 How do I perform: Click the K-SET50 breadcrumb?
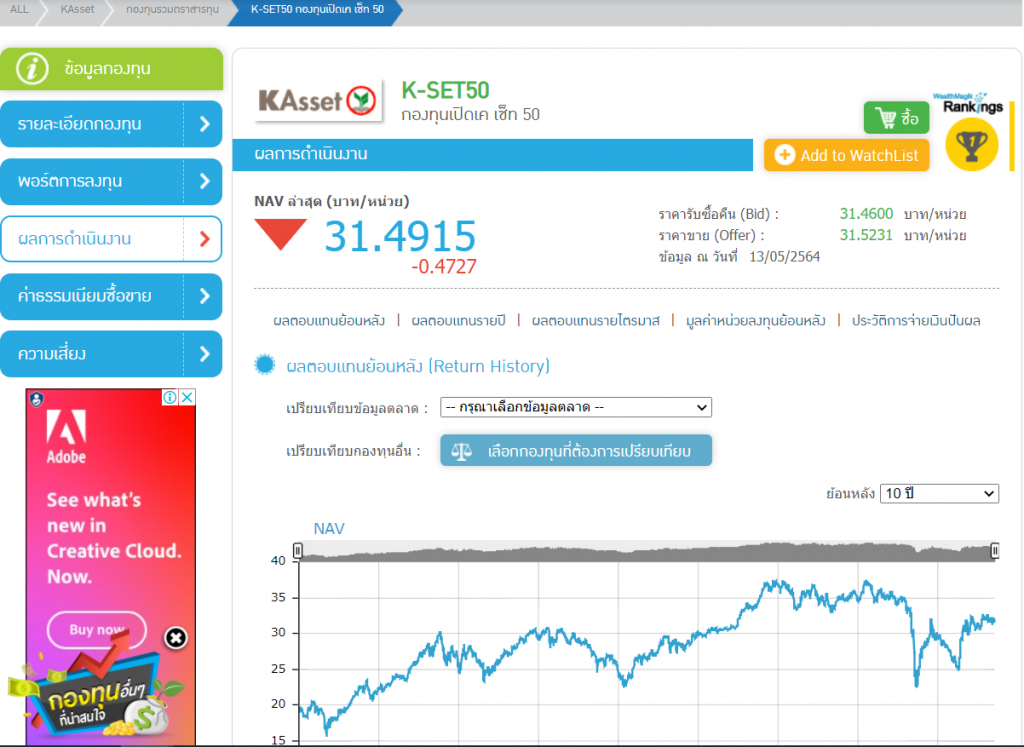(317, 10)
